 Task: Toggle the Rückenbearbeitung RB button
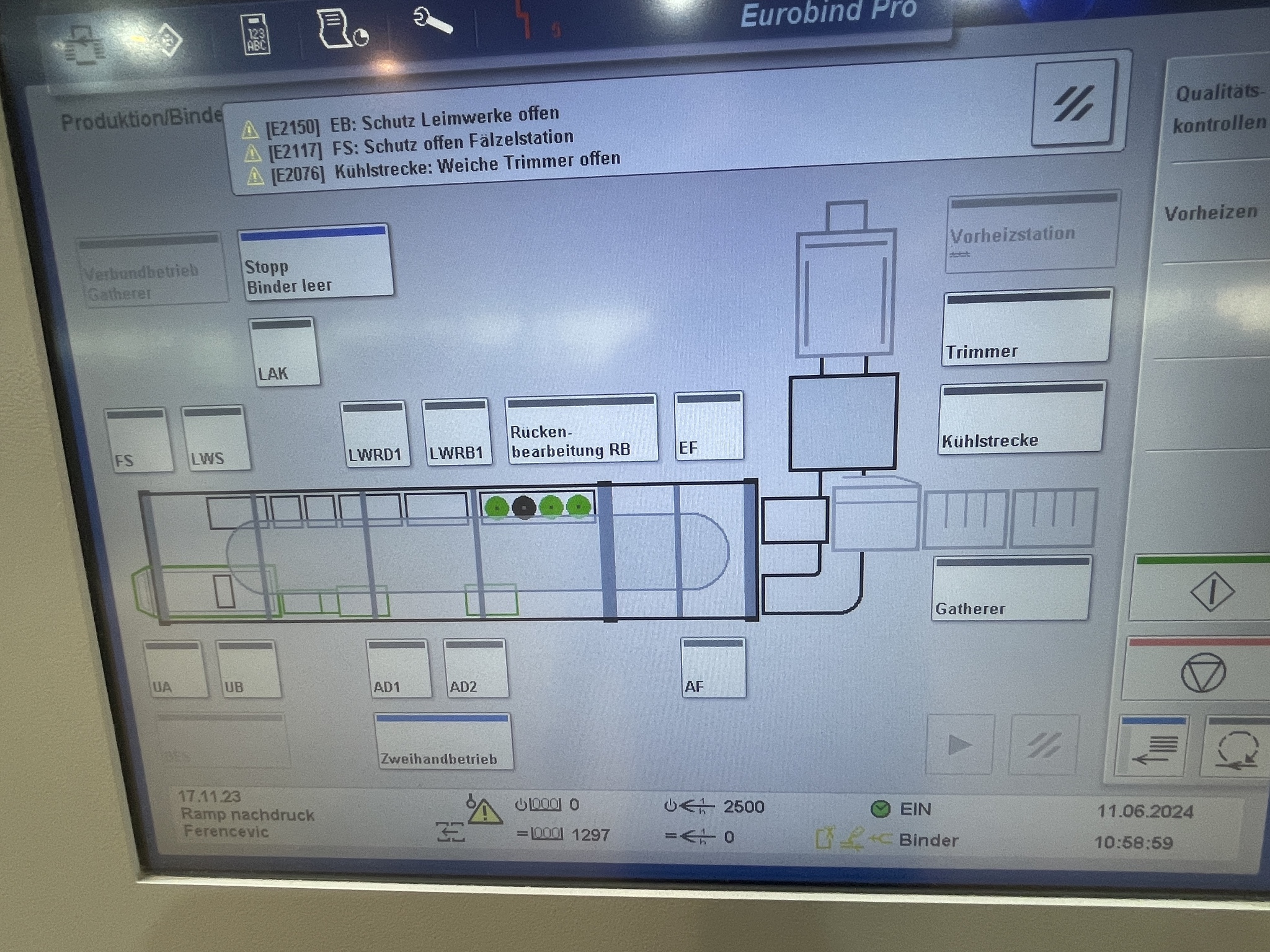point(581,428)
